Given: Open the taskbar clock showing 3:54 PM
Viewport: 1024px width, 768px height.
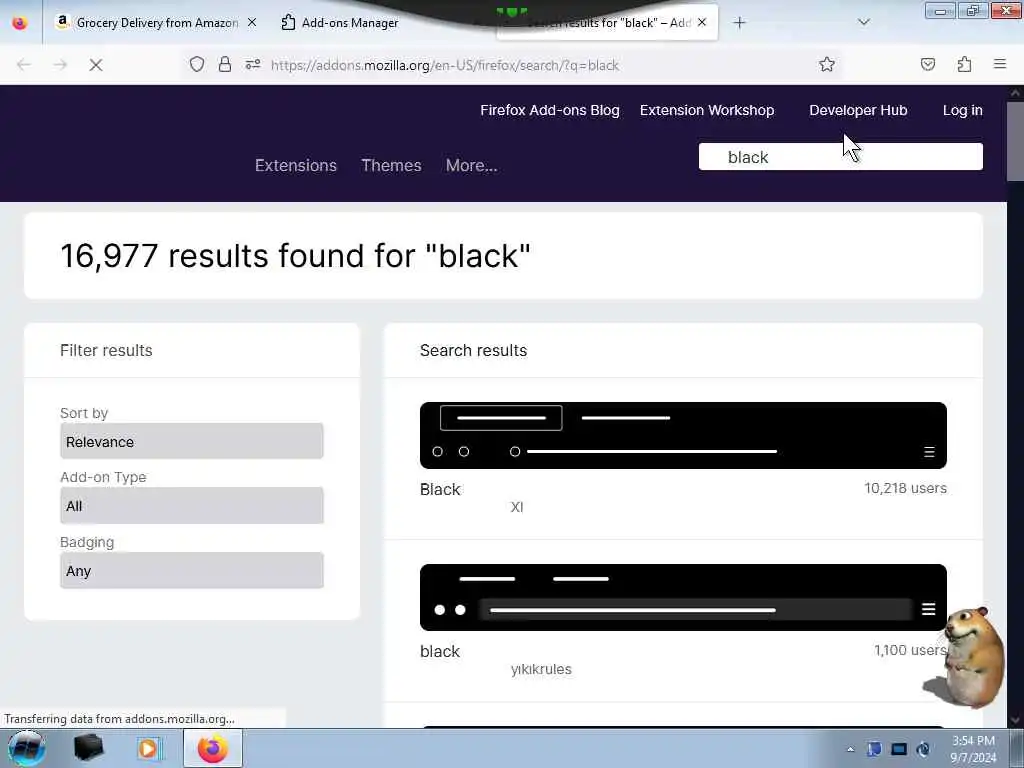Looking at the screenshot, I should tap(973, 749).
